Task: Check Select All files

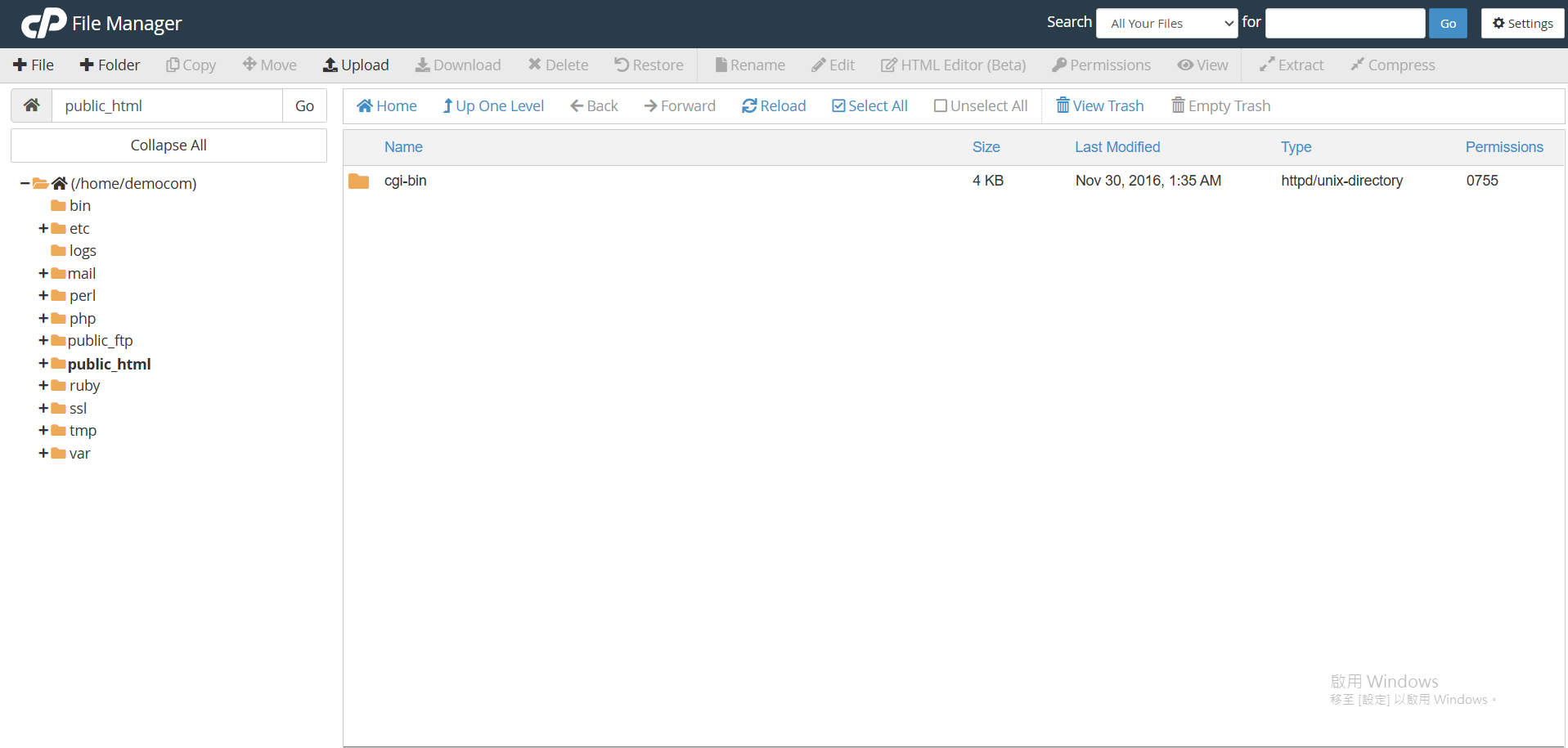Action: pos(869,106)
